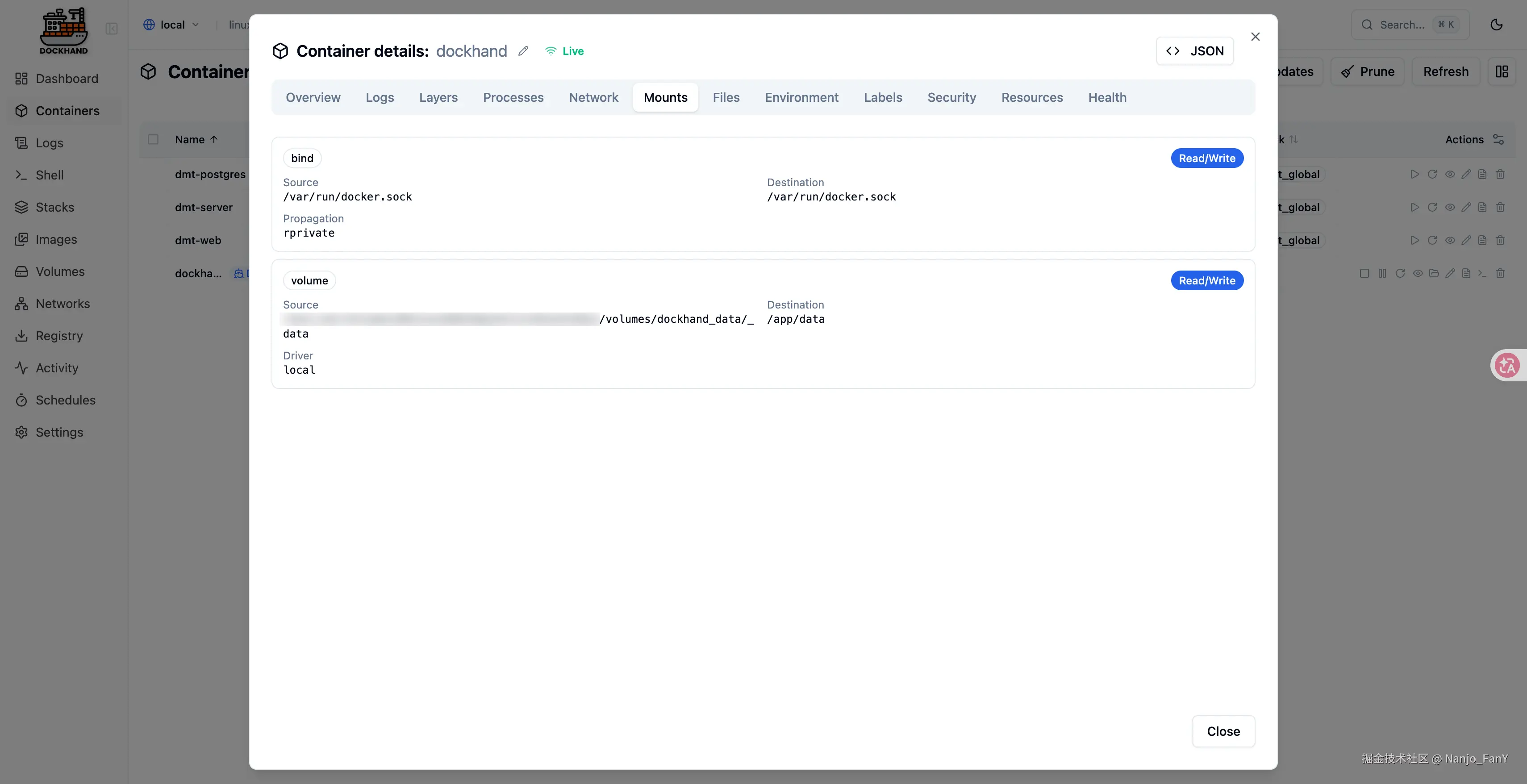
Task: Open Settings in sidebar
Action: 64,432
